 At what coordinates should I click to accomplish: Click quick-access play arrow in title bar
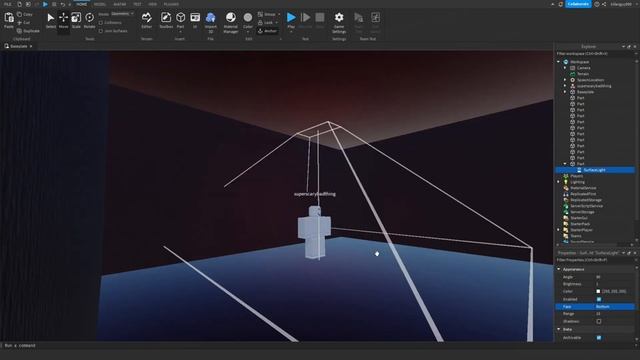click(45, 4)
